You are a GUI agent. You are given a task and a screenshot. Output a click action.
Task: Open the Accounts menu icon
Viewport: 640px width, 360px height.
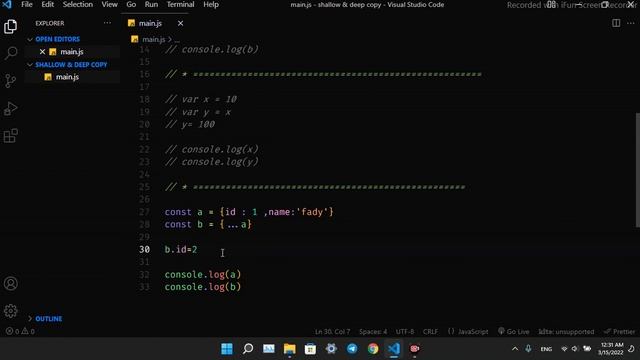coord(11,283)
